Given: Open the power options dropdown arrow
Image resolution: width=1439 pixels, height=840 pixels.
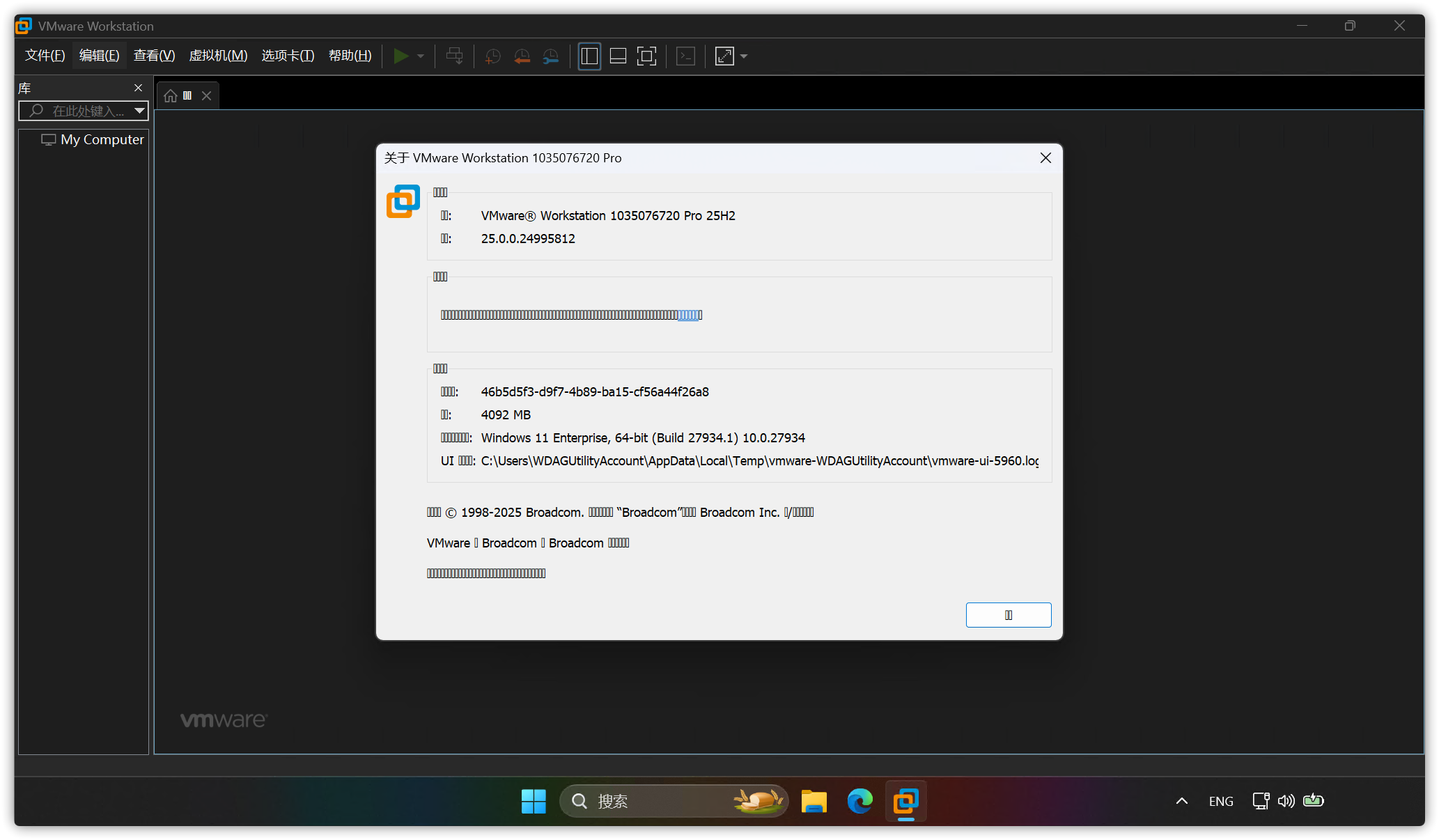Looking at the screenshot, I should tap(421, 56).
